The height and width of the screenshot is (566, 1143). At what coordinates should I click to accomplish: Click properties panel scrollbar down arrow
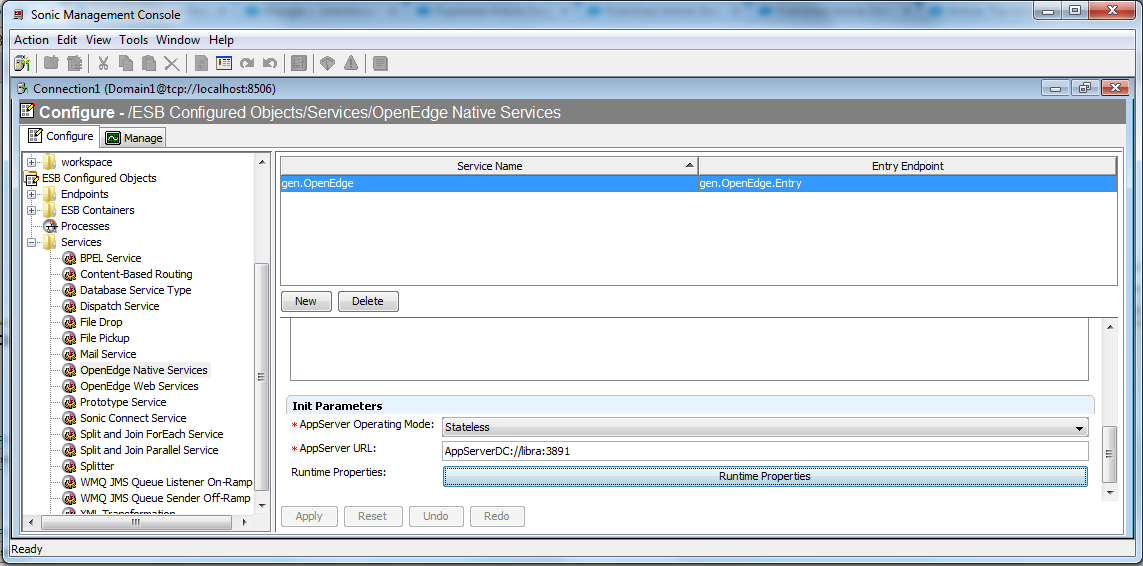[1109, 493]
